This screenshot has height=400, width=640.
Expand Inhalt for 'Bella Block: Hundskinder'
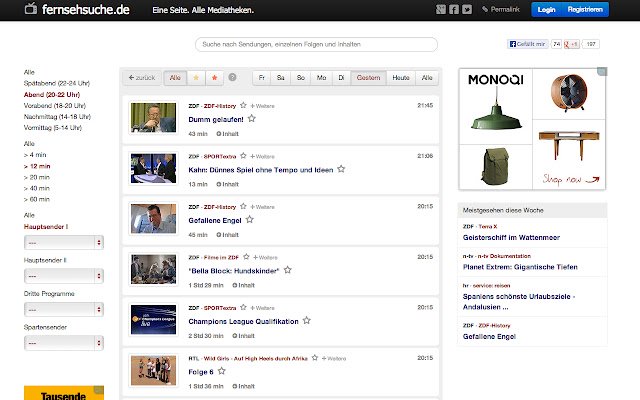pos(243,285)
